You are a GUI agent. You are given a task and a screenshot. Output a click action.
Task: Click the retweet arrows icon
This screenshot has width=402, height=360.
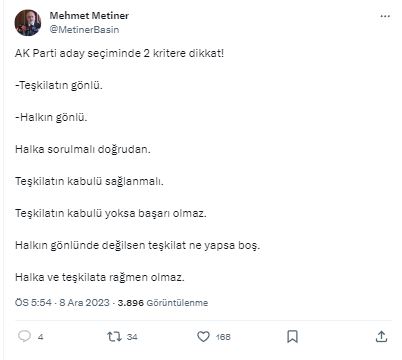(114, 337)
